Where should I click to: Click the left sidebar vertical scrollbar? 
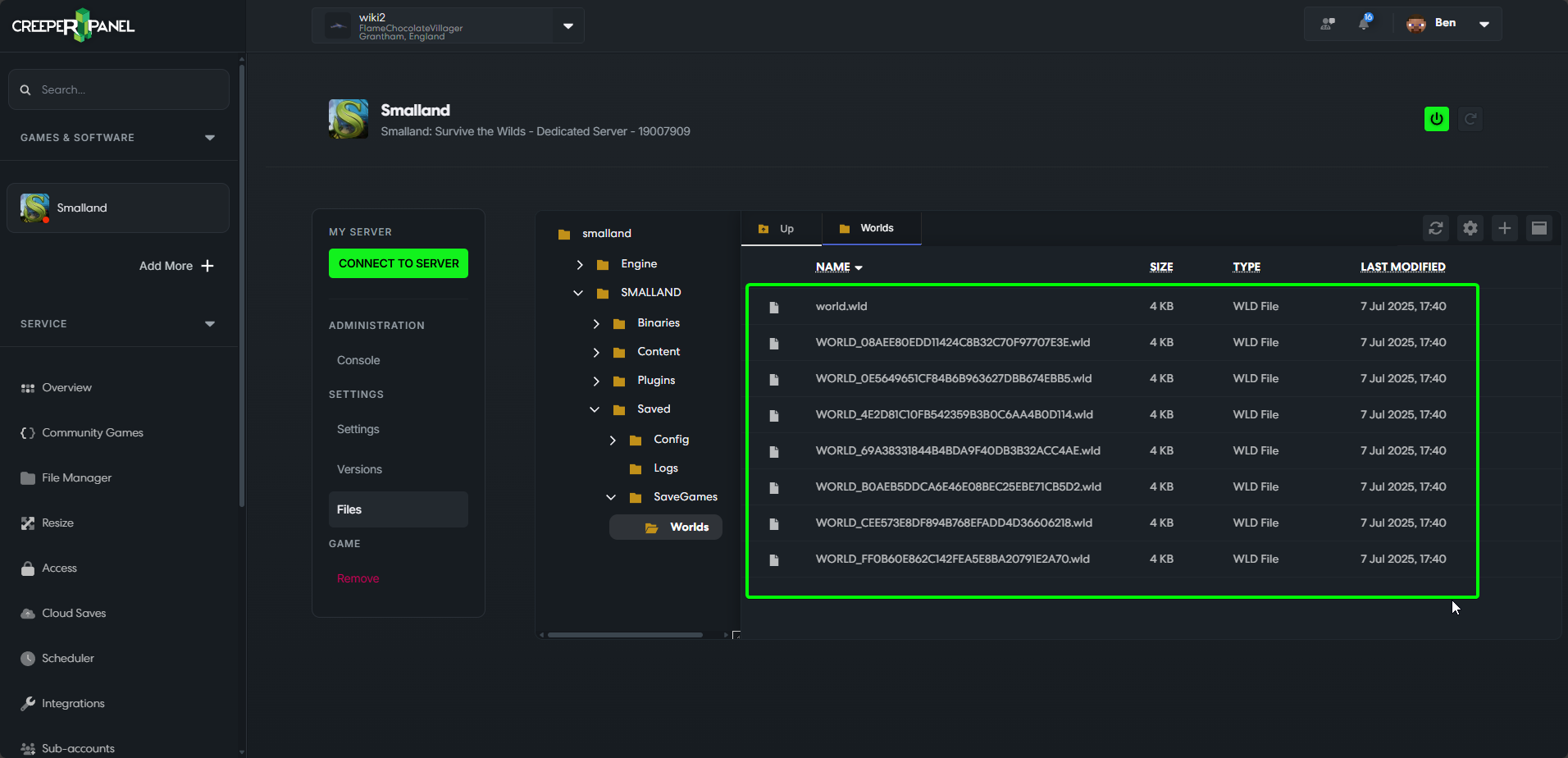pyautogui.click(x=241, y=287)
